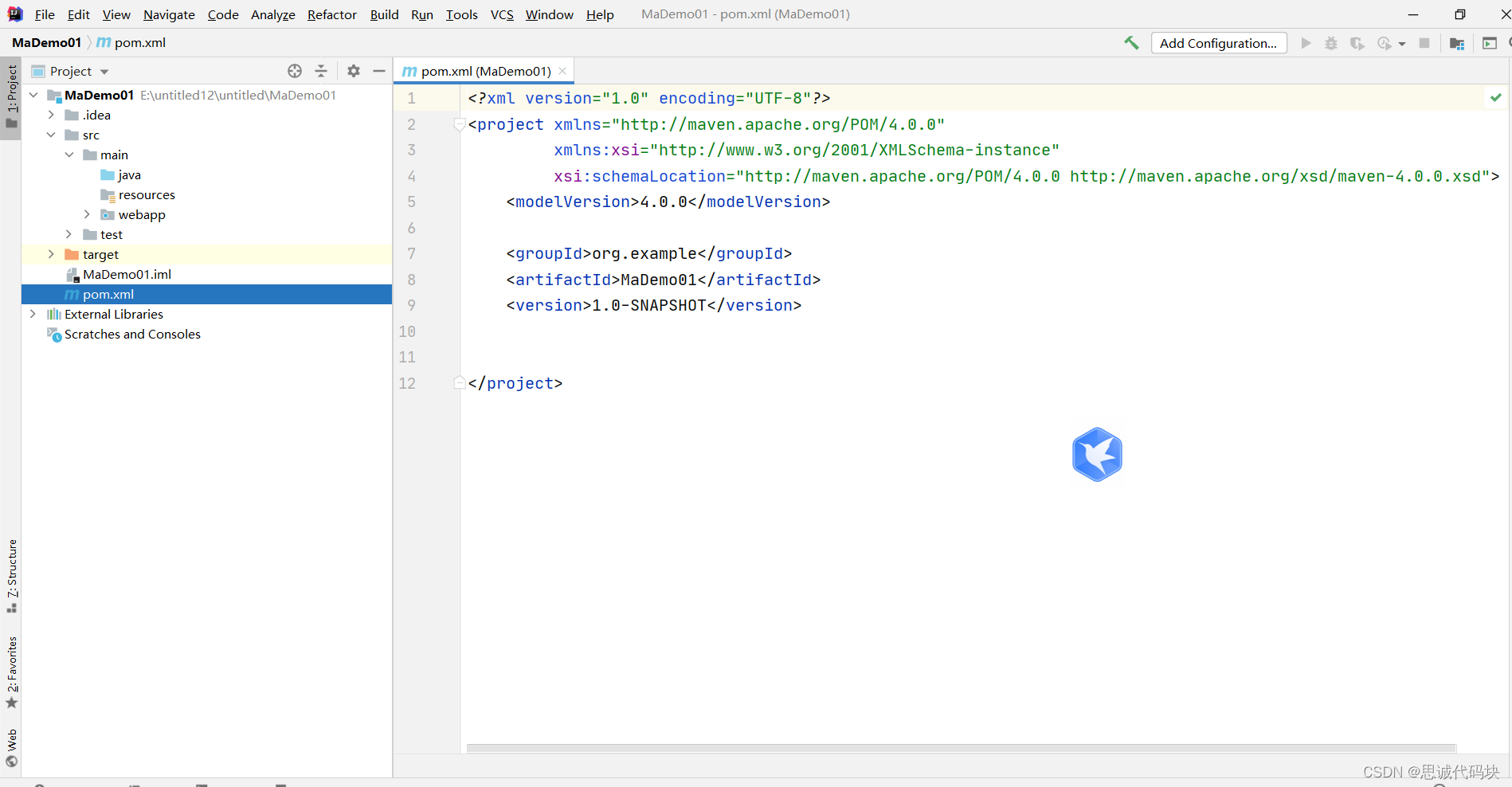Click the horizontal scrollbar under editor
The height and width of the screenshot is (787, 1512).
961,748
